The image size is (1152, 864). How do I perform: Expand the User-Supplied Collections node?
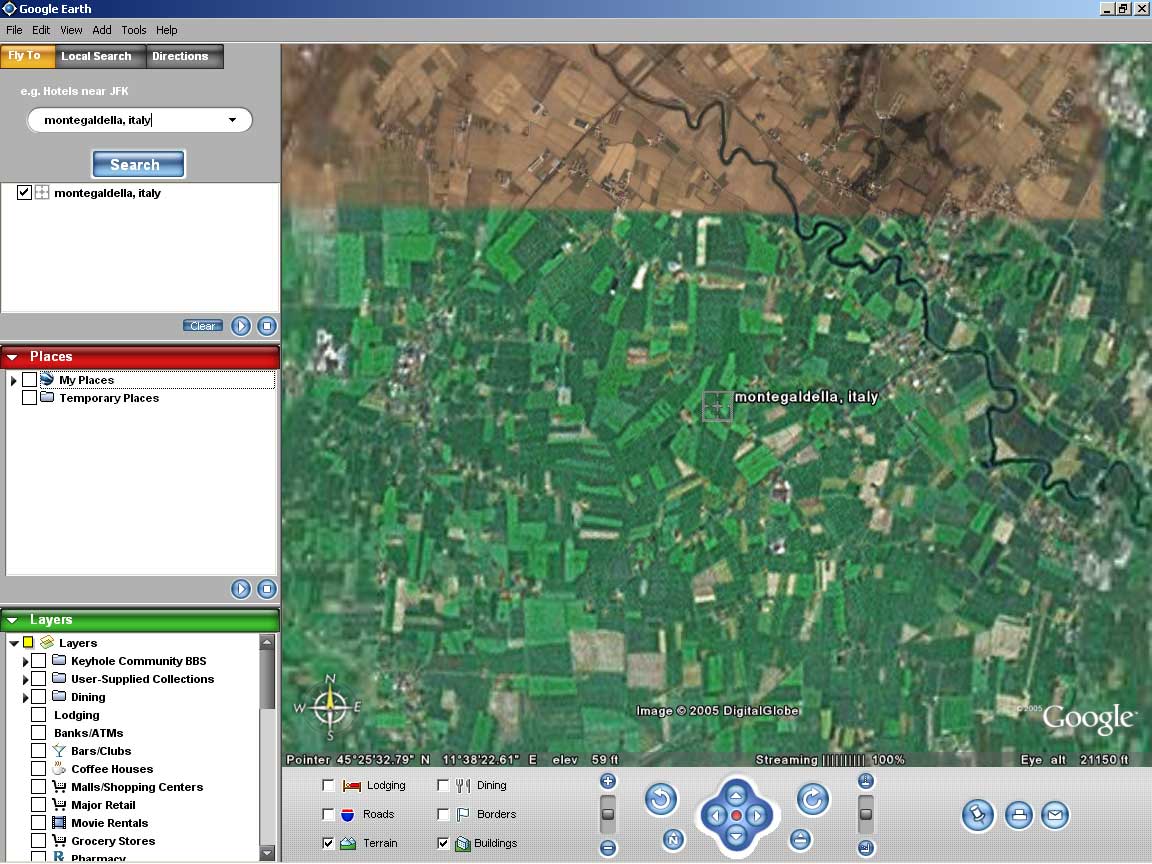pyautogui.click(x=25, y=680)
